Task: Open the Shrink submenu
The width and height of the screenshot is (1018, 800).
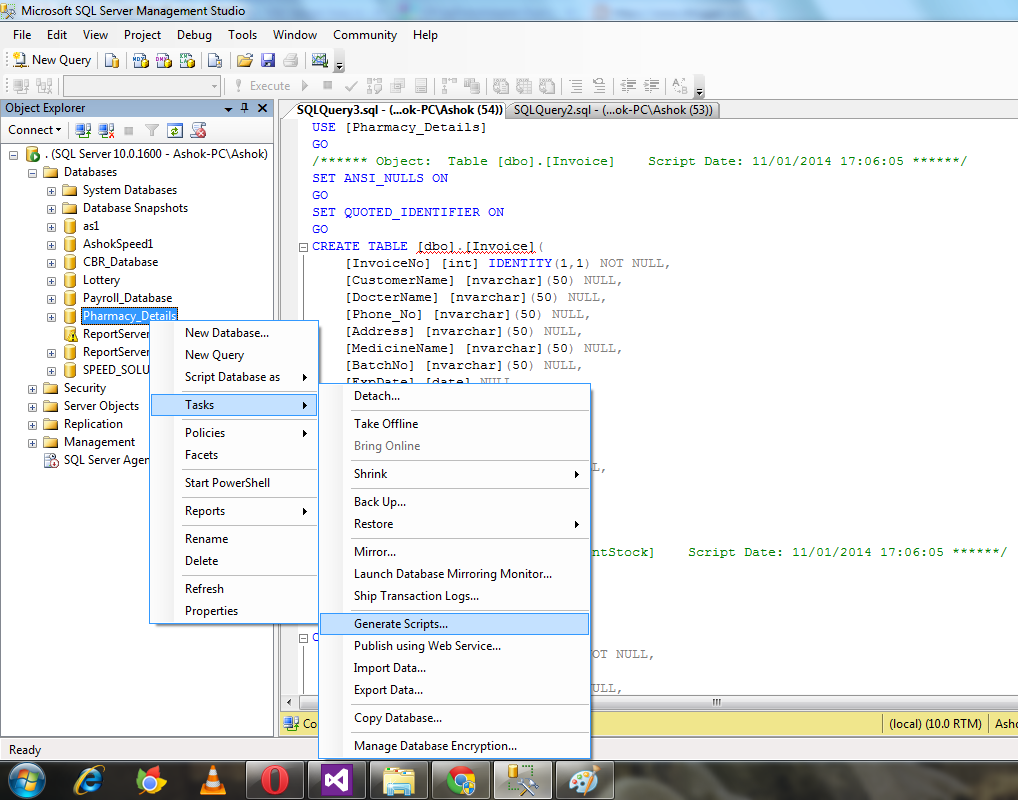Action: (x=454, y=474)
